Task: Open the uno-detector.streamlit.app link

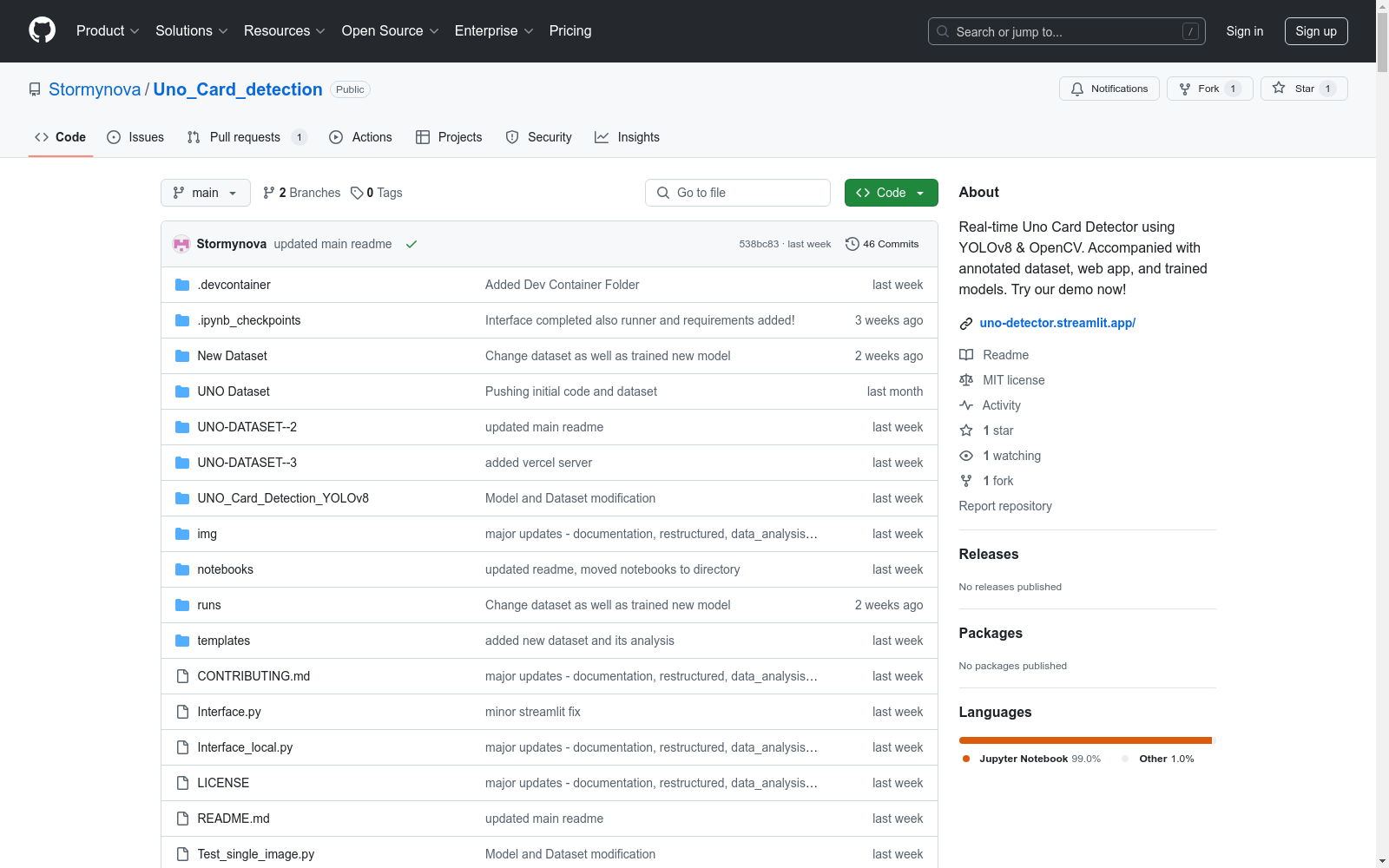Action: [1057, 323]
